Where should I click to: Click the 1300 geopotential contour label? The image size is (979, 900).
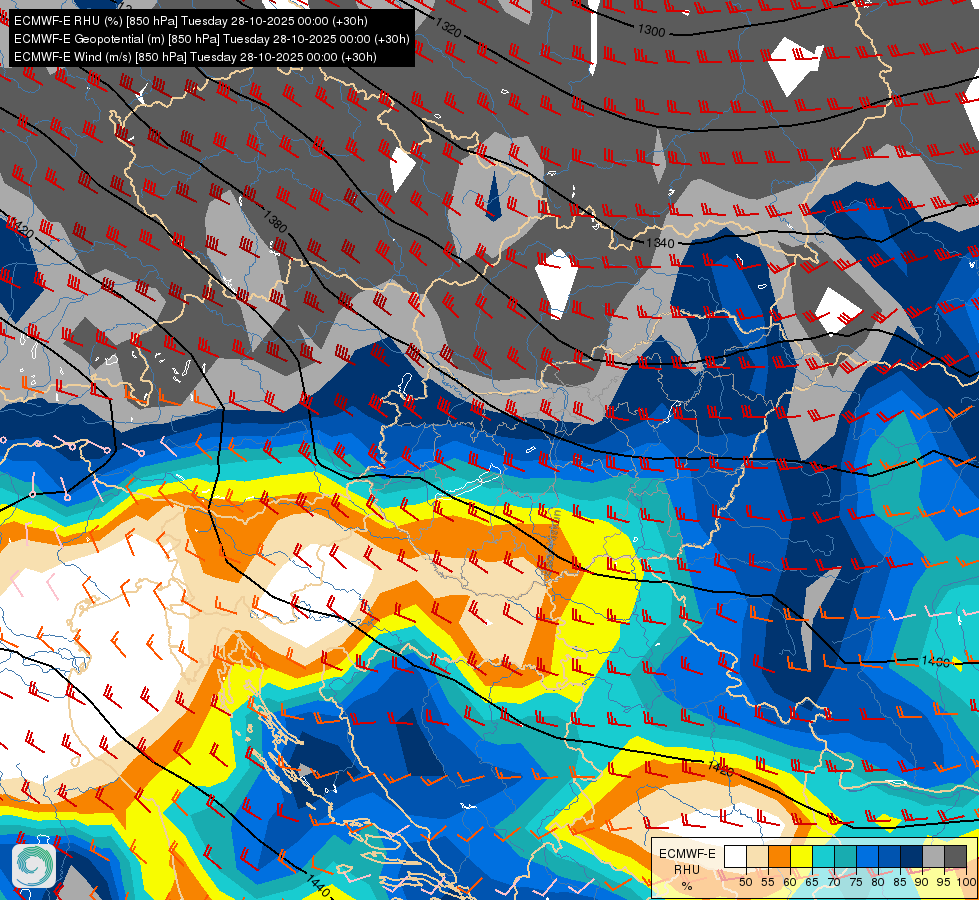tap(652, 30)
